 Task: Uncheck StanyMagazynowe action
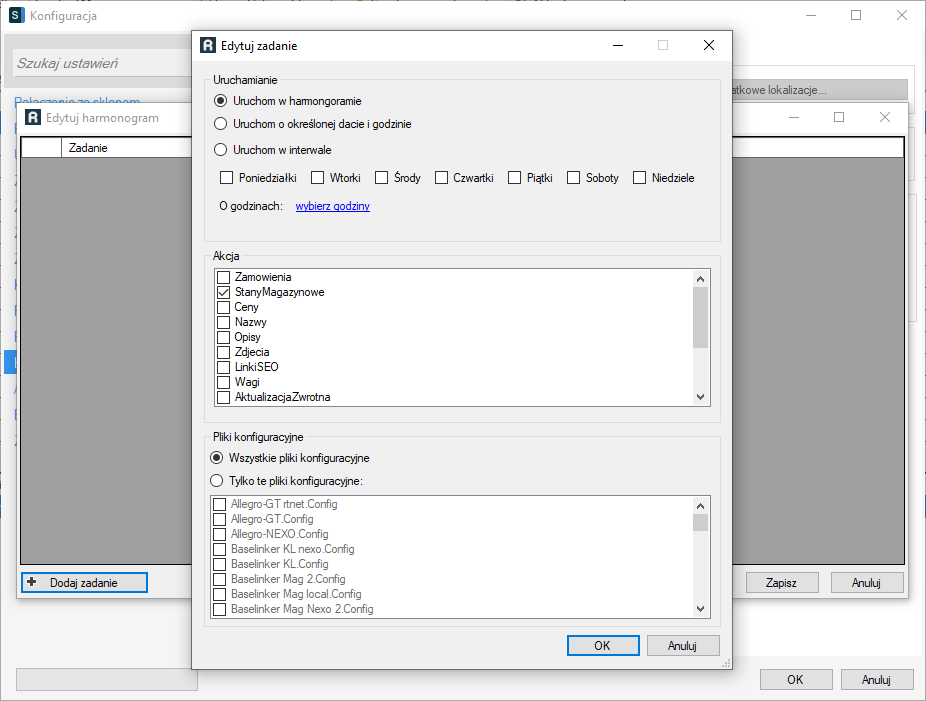pos(224,292)
